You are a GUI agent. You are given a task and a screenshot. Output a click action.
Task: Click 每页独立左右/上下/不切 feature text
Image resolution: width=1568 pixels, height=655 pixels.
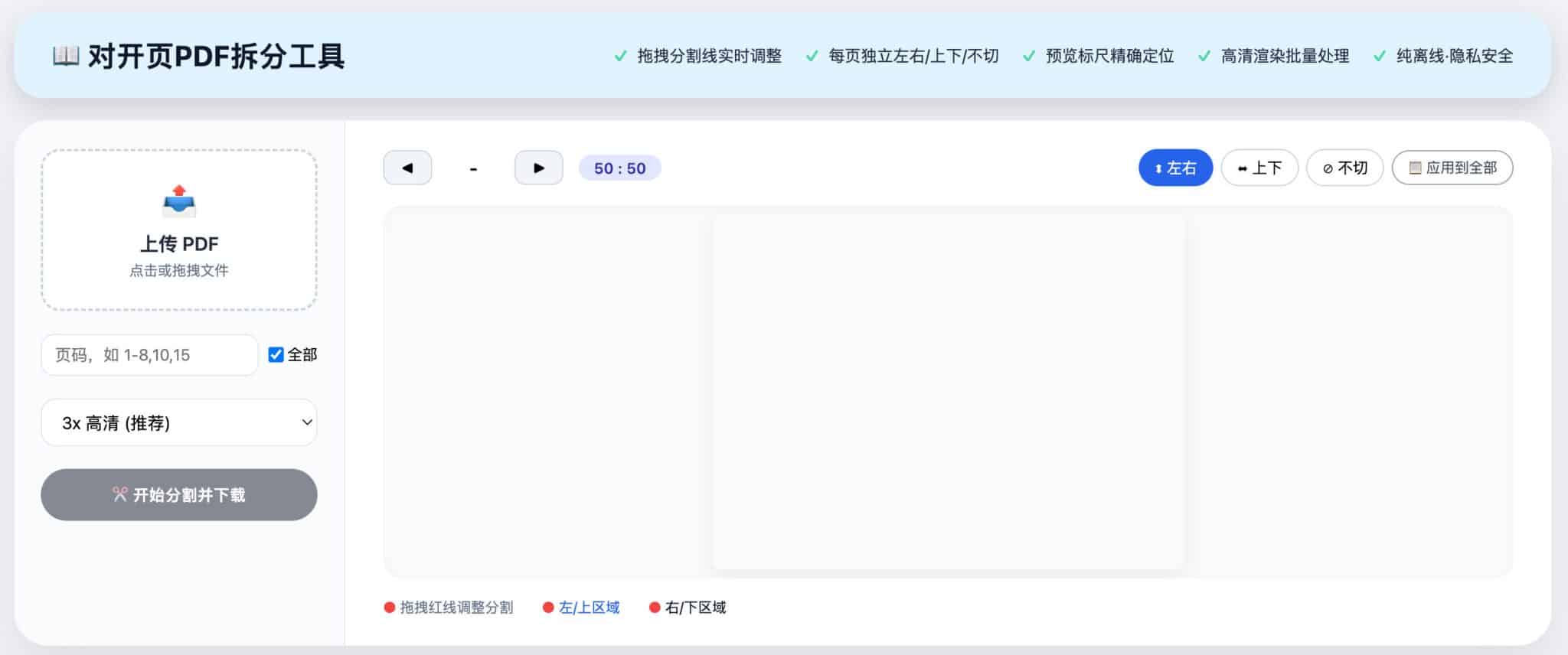[x=913, y=56]
